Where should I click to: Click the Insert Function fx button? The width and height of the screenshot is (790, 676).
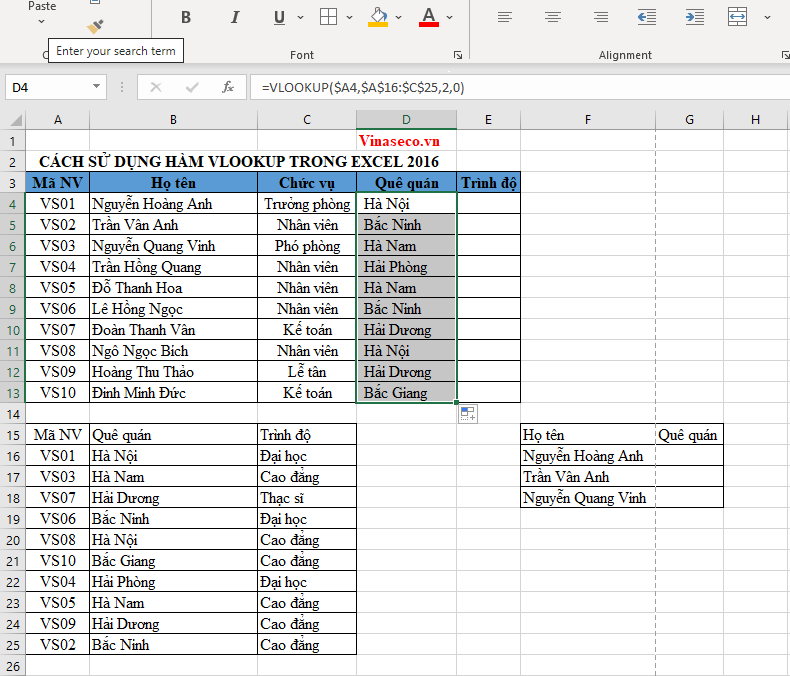[x=228, y=87]
